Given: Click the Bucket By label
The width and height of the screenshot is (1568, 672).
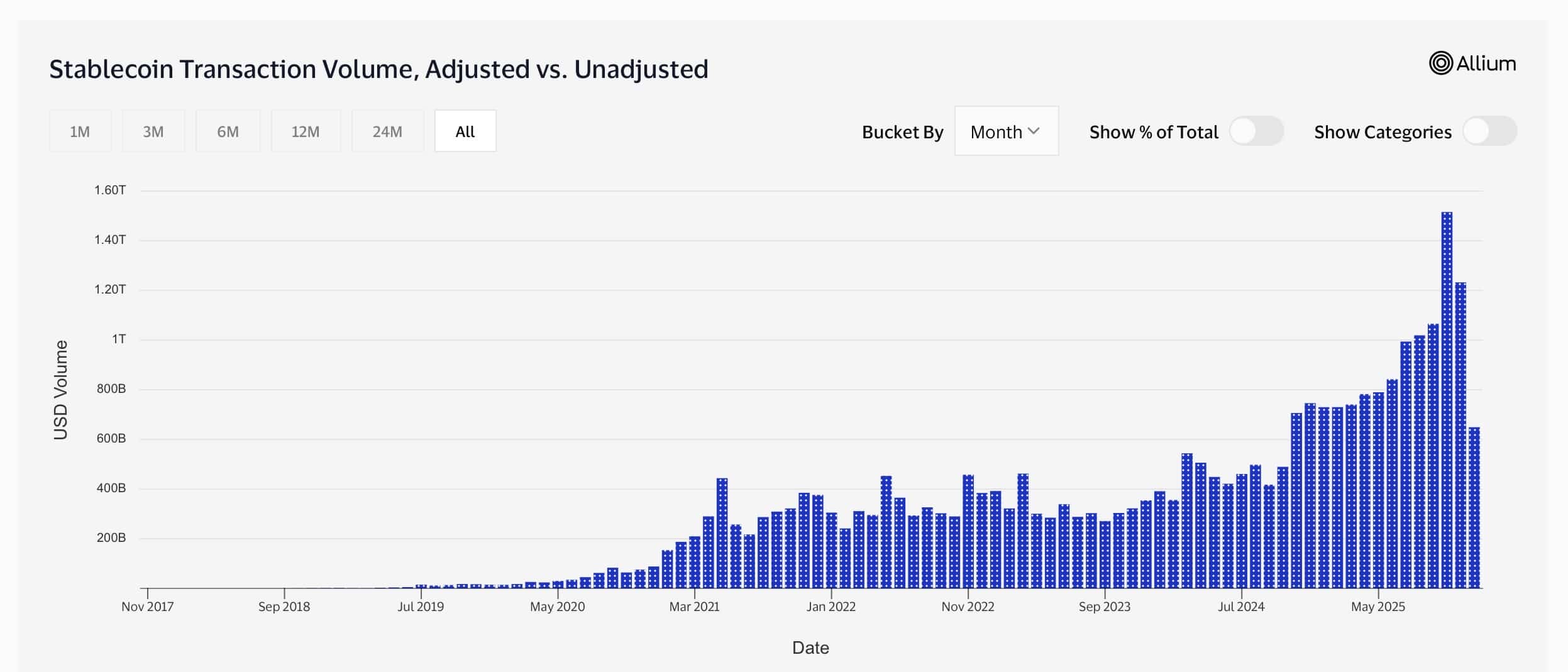Looking at the screenshot, I should click(x=902, y=132).
